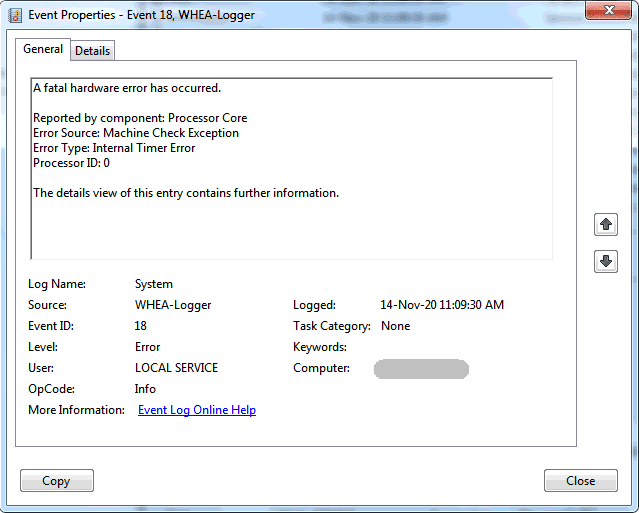
Task: Click the down arrow next event button
Action: tap(606, 261)
